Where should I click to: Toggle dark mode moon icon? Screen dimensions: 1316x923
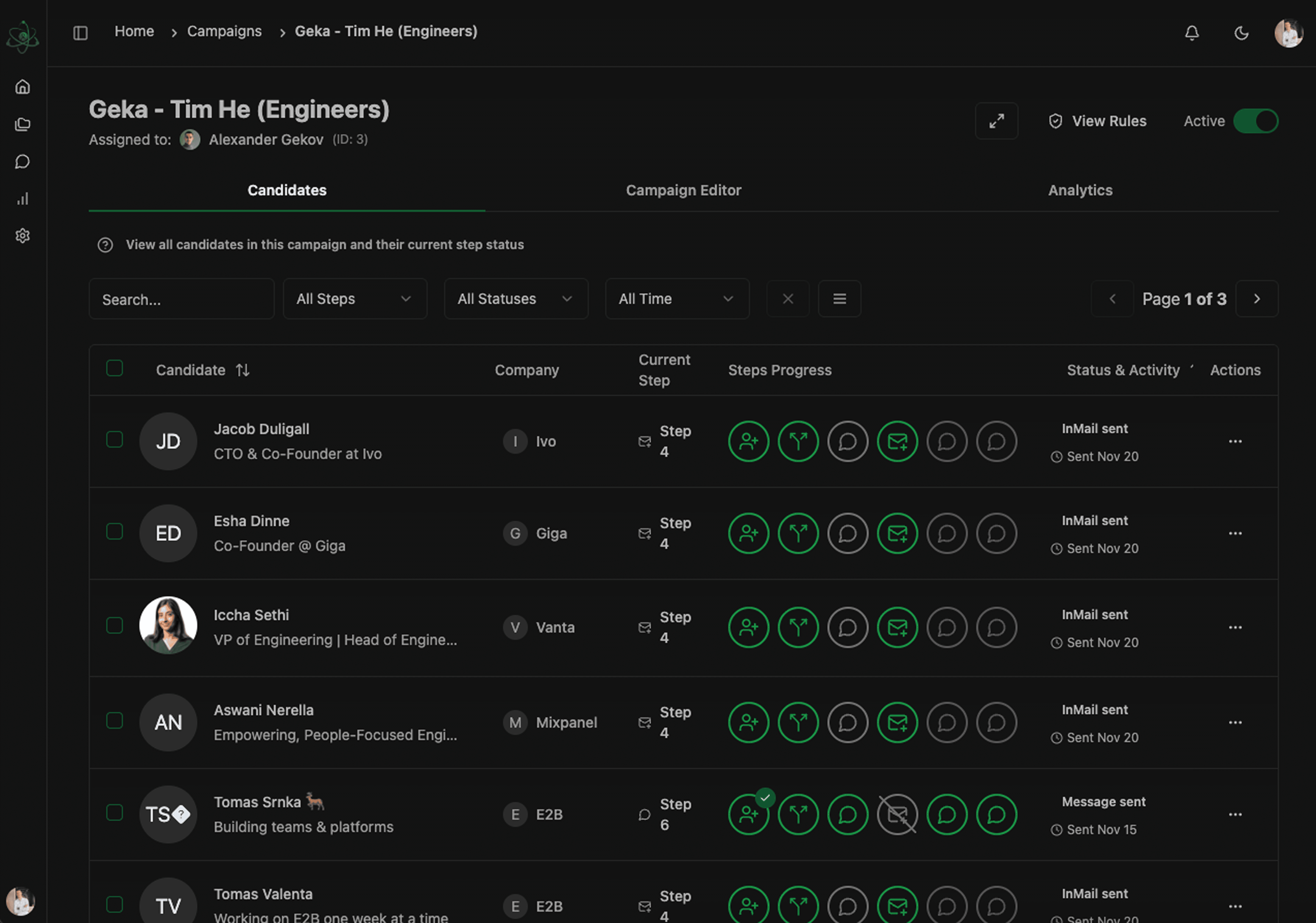coord(1241,33)
